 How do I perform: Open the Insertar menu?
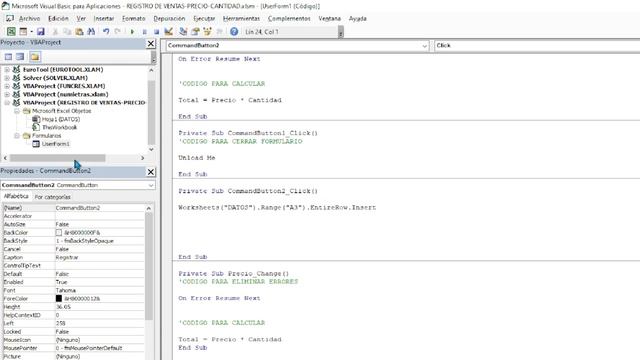(x=104, y=18)
